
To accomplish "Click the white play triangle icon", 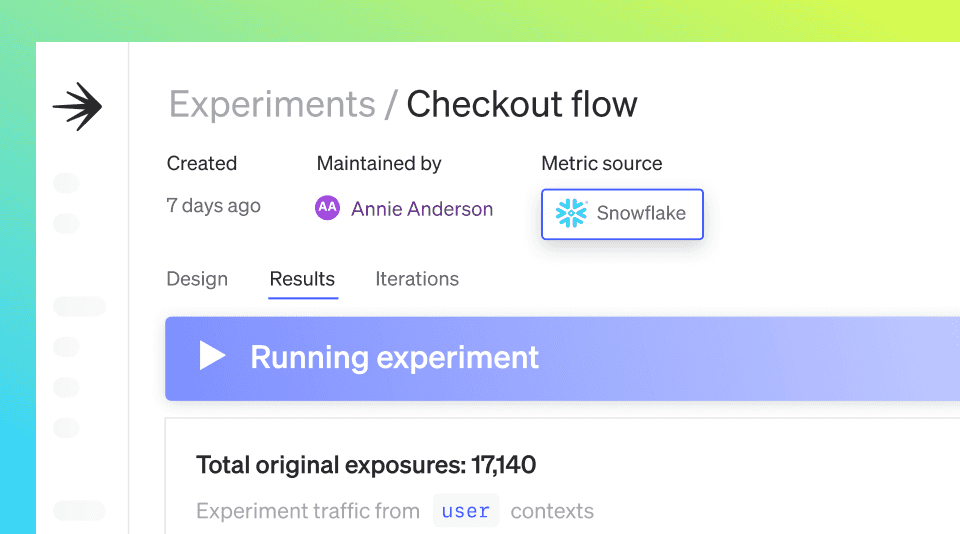I will (x=212, y=356).
